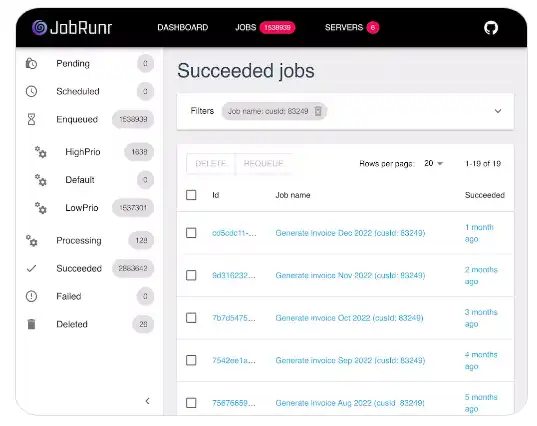Click the Default queue gears icon
Image resolution: width=537 pixels, height=426 pixels.
coord(40,180)
